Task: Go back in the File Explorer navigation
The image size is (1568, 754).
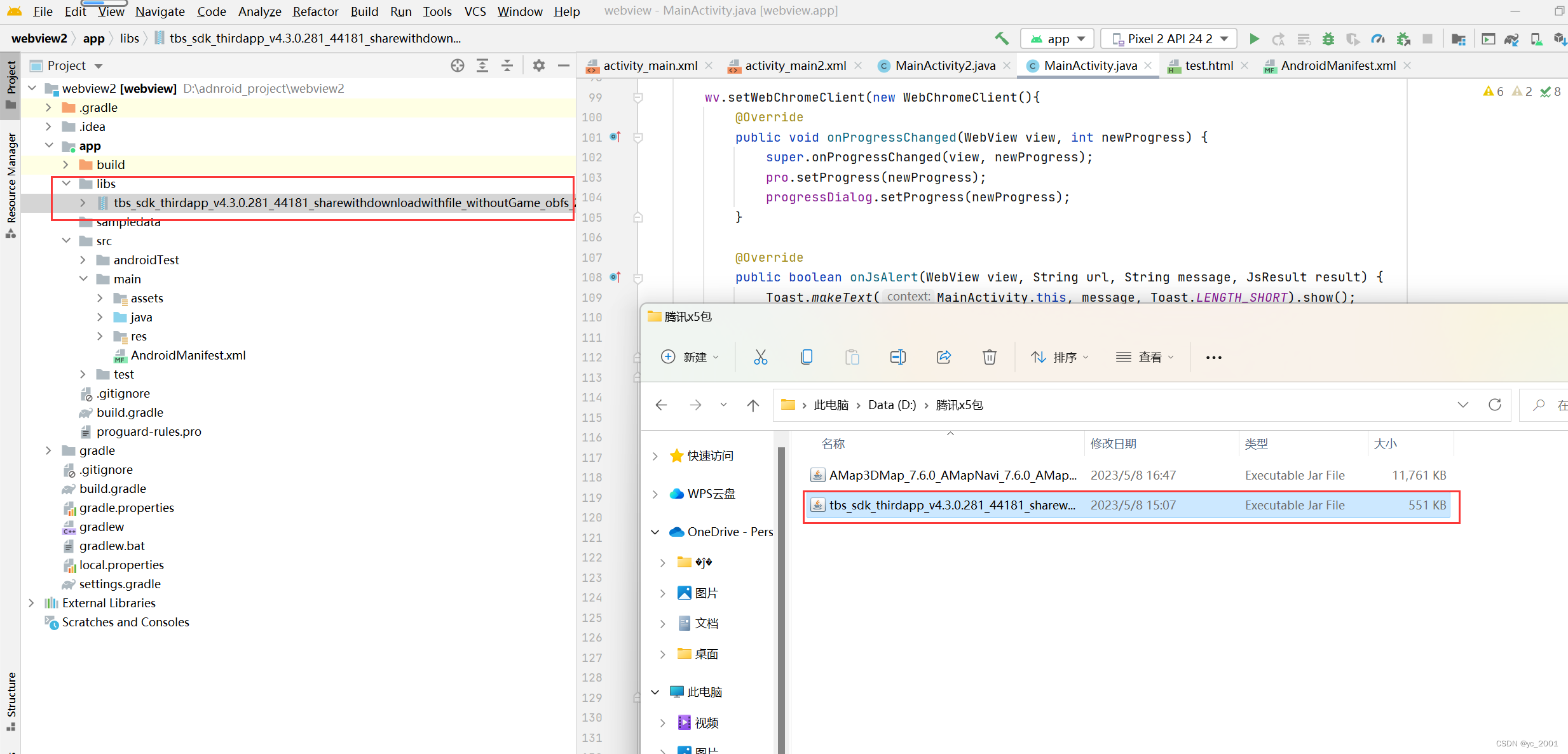Action: tap(661, 405)
